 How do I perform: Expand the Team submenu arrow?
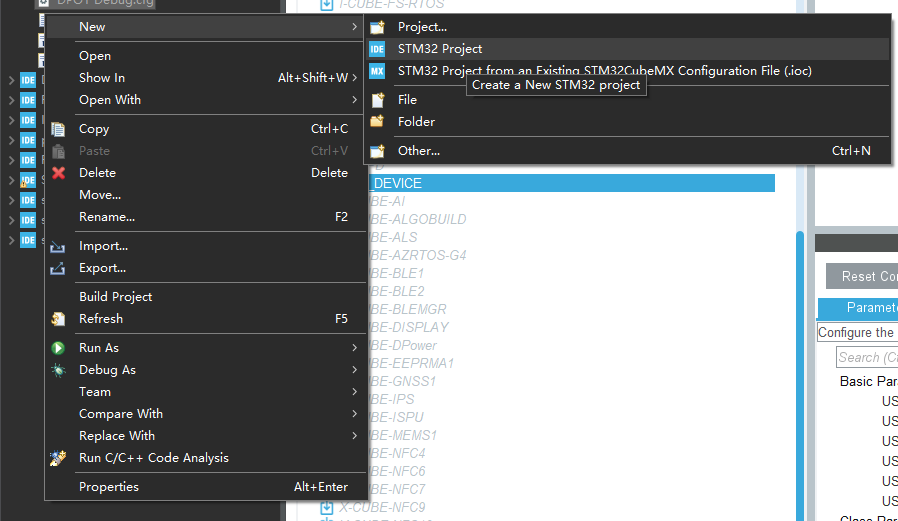[x=354, y=392]
